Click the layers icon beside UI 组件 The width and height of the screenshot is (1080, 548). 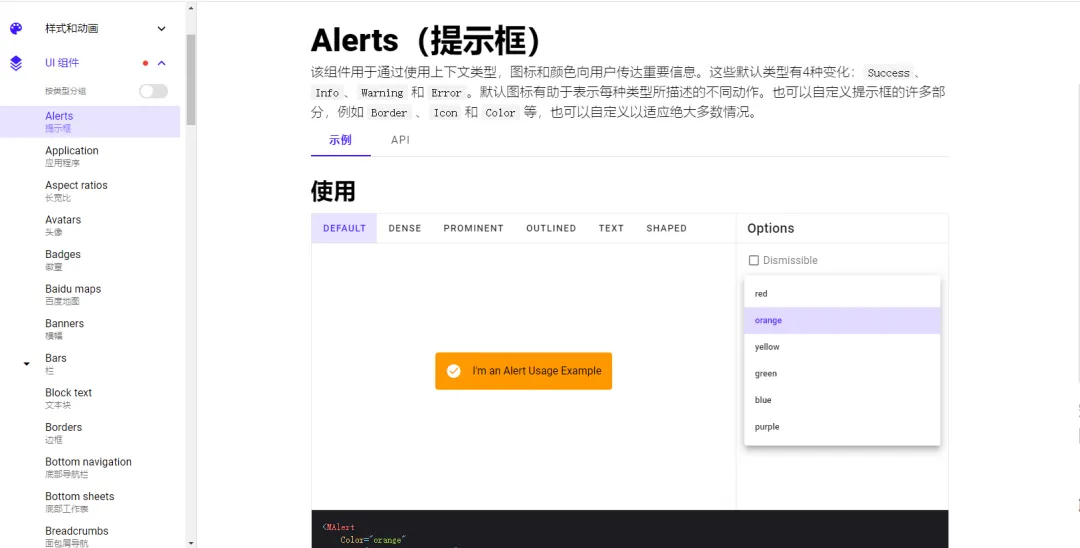pyautogui.click(x=16, y=63)
